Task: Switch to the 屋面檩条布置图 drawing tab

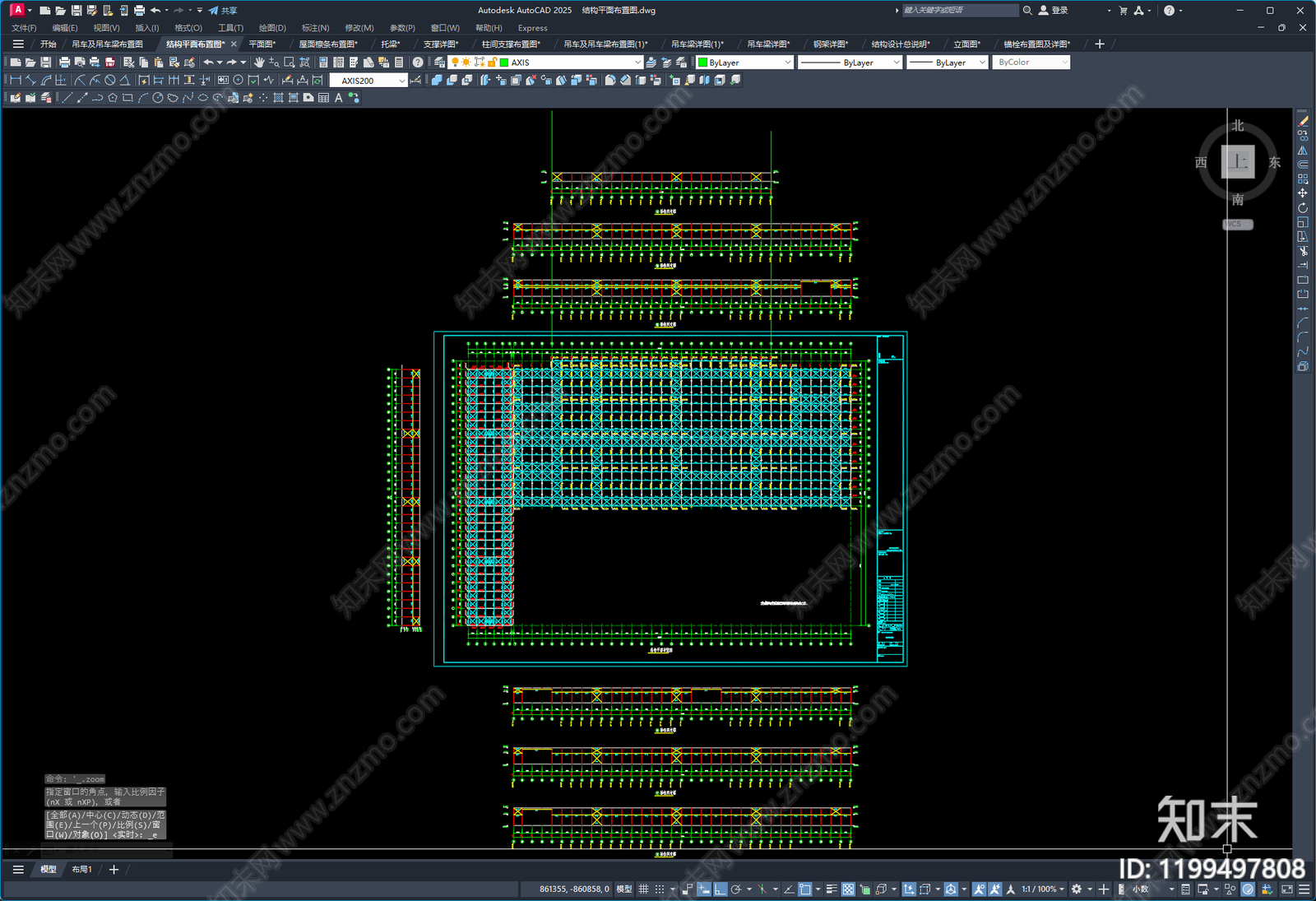Action: point(328,44)
